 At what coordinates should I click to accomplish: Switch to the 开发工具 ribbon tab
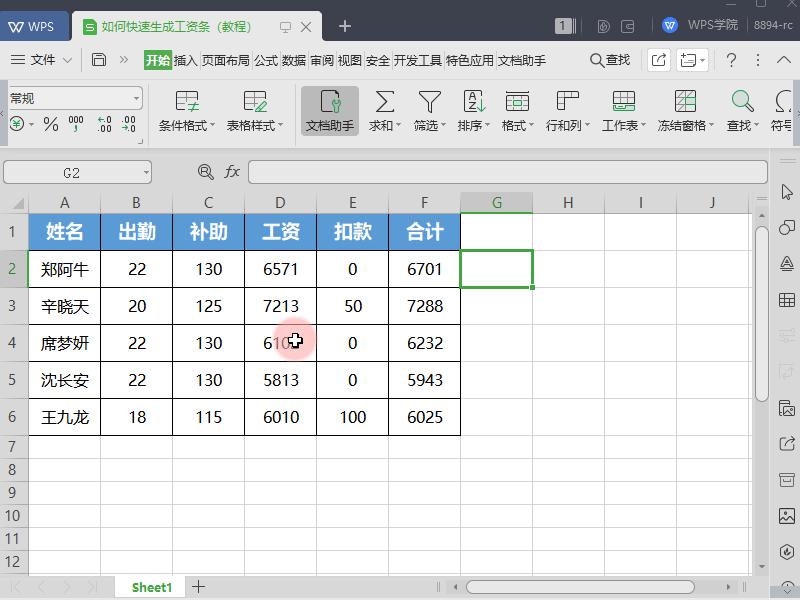(x=417, y=60)
